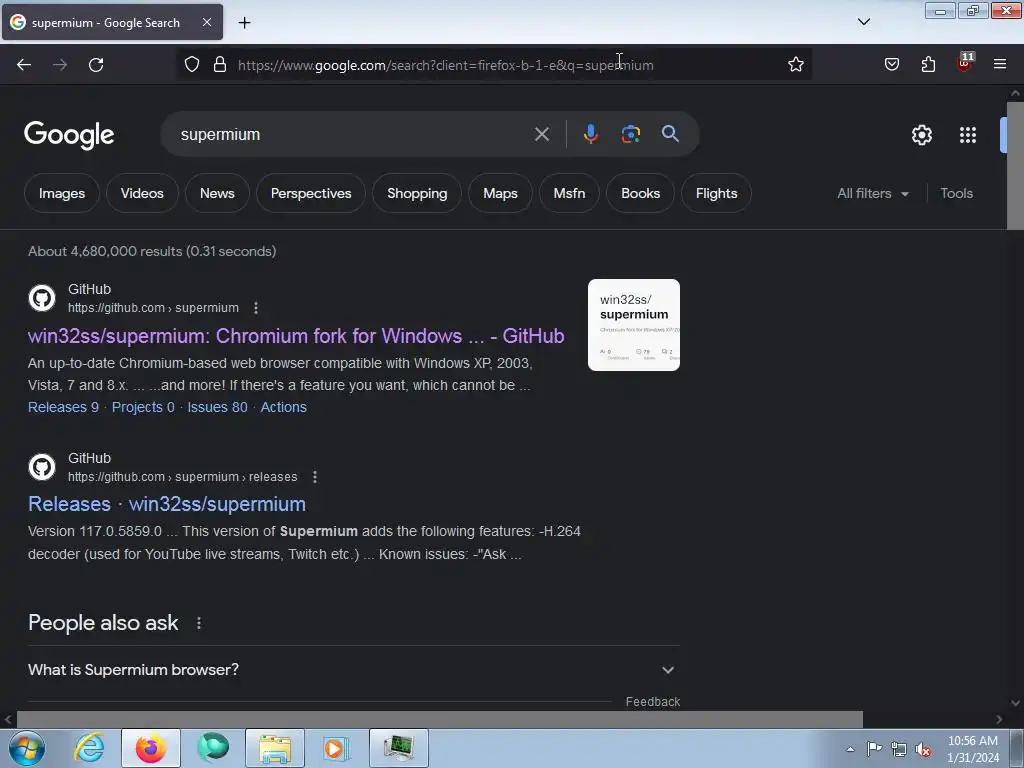The width and height of the screenshot is (1024, 768).
Task: Switch to Firefox in the taskbar
Action: tap(150, 748)
